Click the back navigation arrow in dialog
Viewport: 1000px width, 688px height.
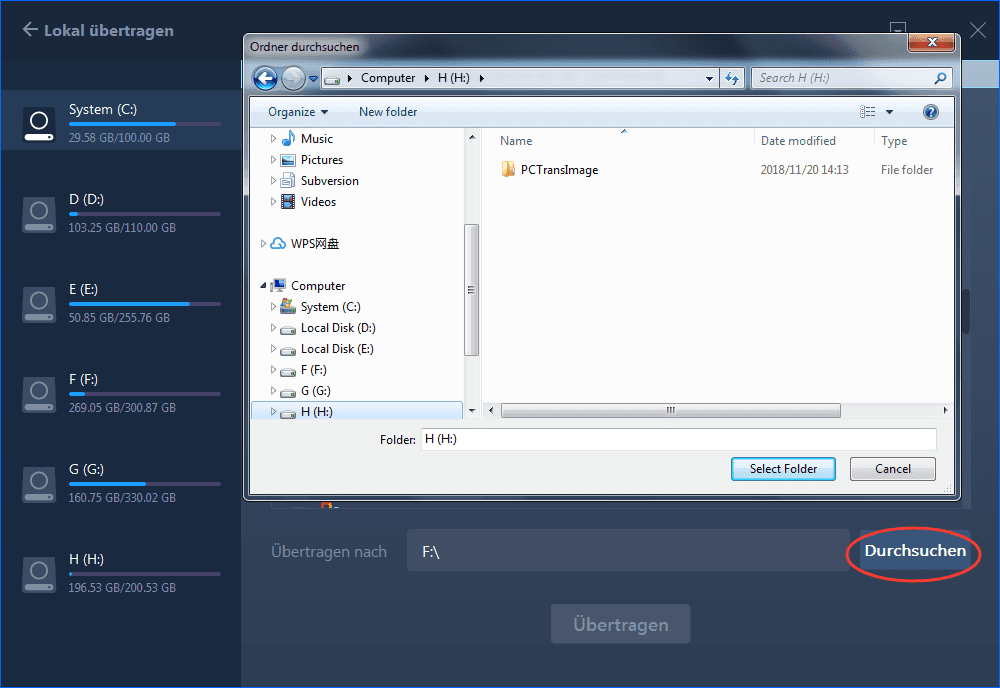(x=265, y=78)
